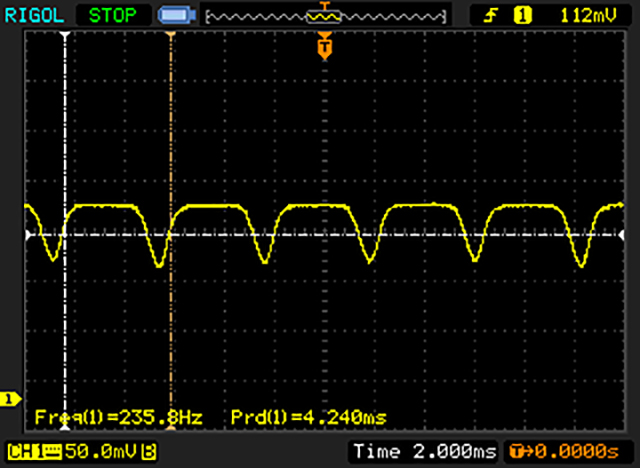Click the orange cursor B vertical line
The image size is (640, 468).
click(171, 231)
